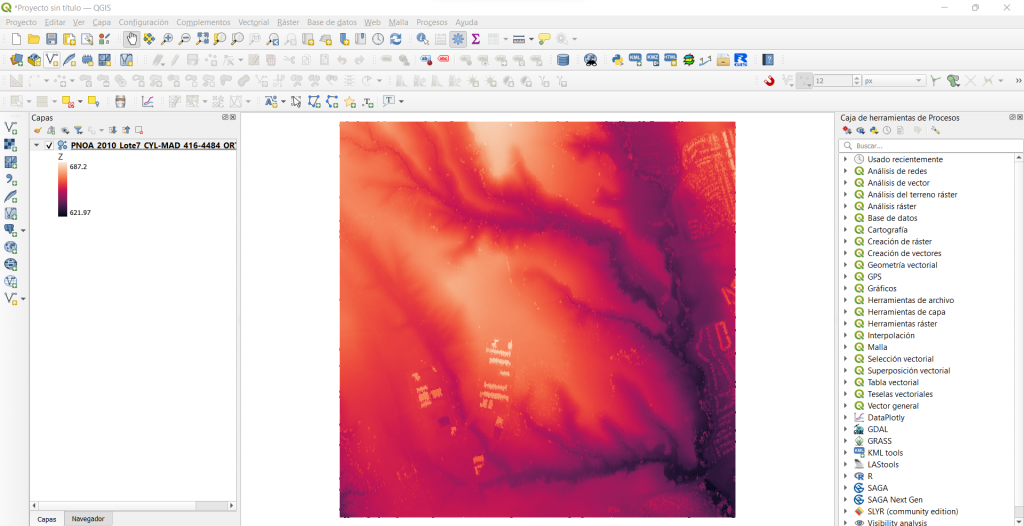This screenshot has width=1024, height=526.
Task: Select the Pan Map hand tool
Action: click(x=132, y=39)
